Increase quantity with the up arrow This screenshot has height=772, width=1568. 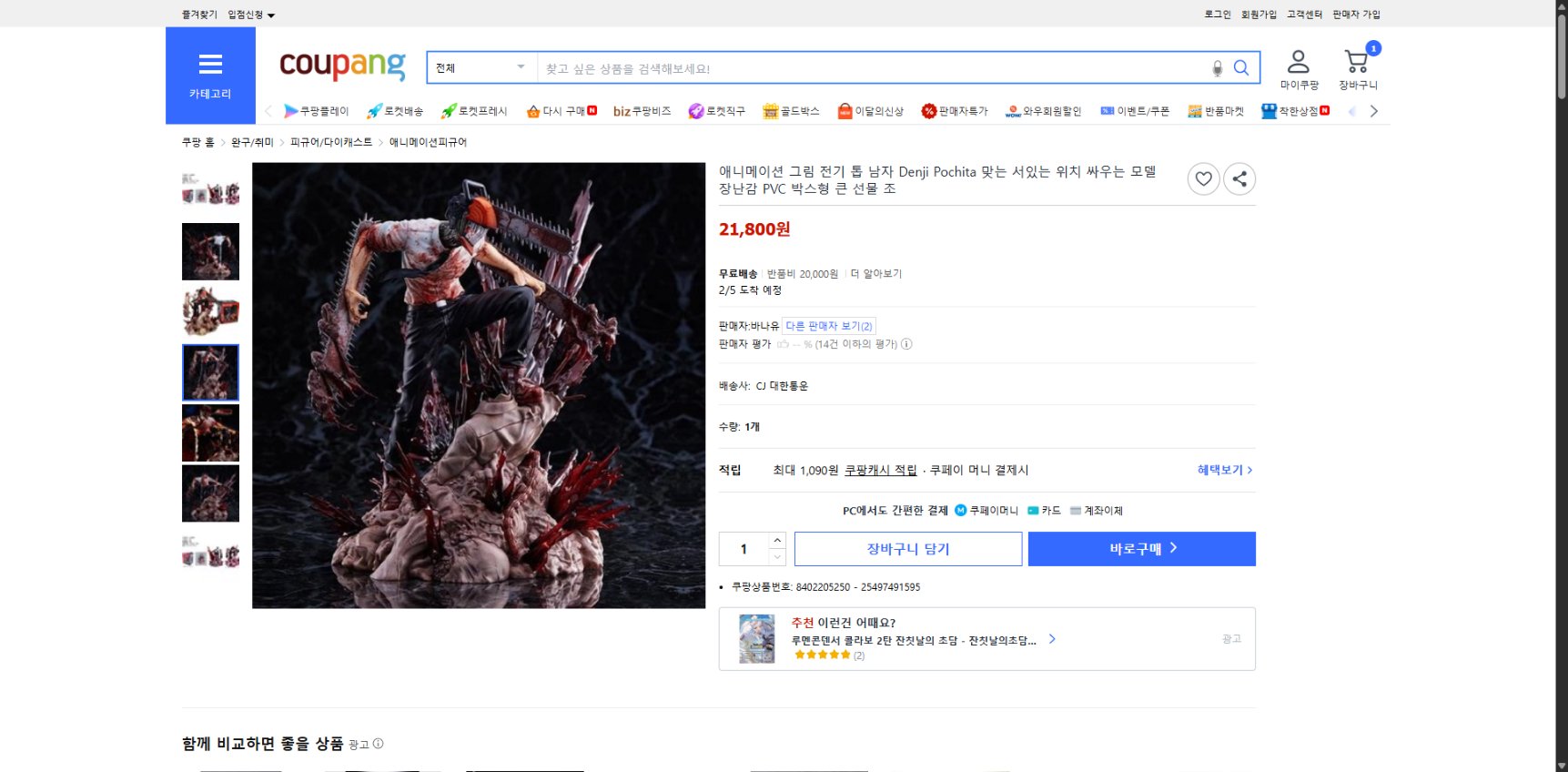point(777,540)
